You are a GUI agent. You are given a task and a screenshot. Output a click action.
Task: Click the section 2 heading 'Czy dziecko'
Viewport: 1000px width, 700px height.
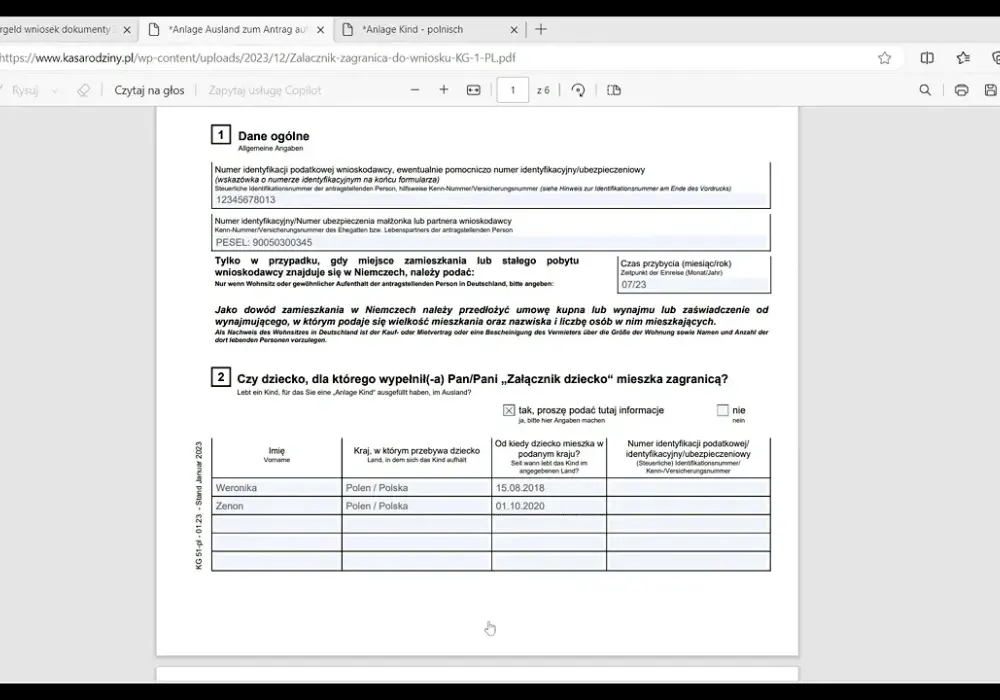click(x=482, y=379)
